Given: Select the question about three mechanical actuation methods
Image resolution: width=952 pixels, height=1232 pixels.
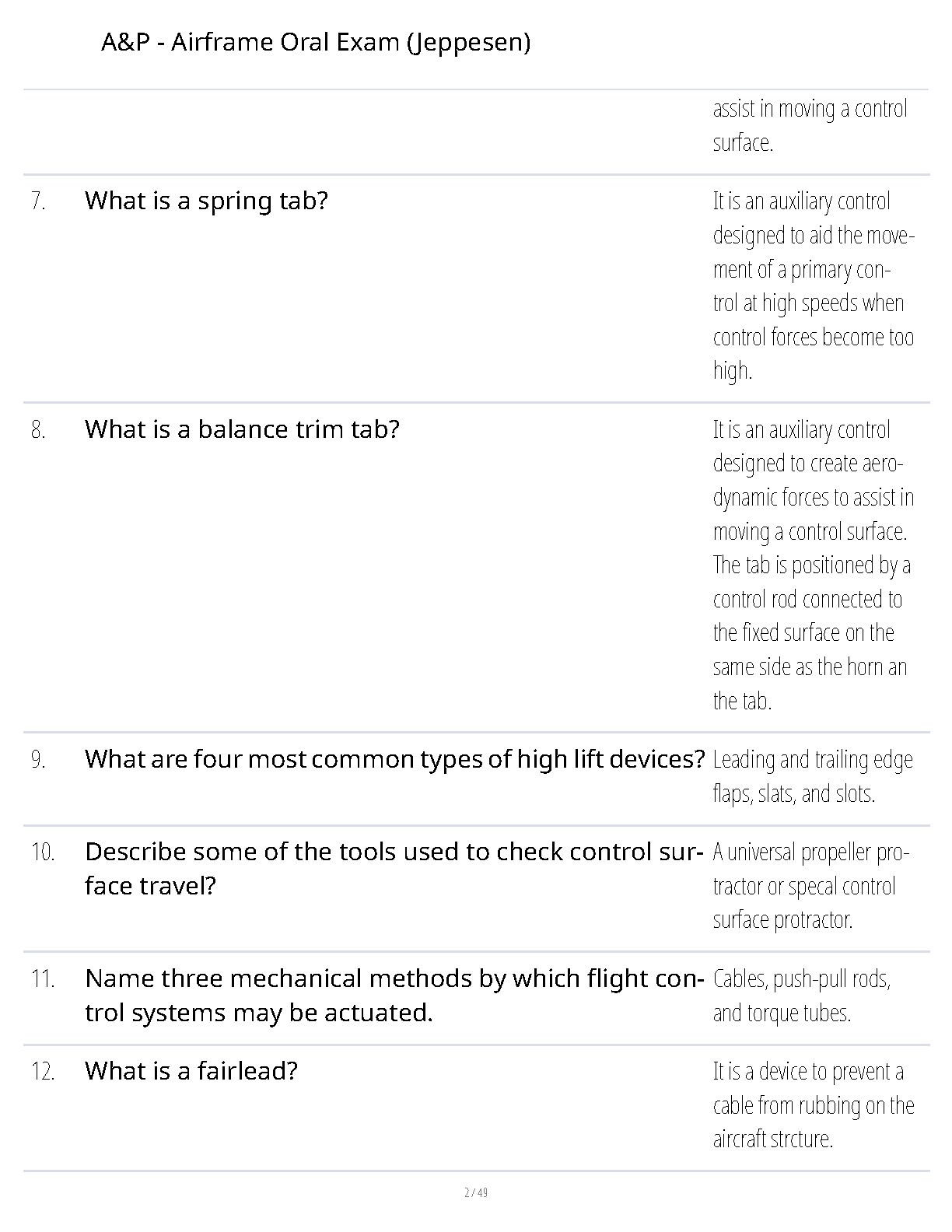Looking at the screenshot, I should 394,995.
